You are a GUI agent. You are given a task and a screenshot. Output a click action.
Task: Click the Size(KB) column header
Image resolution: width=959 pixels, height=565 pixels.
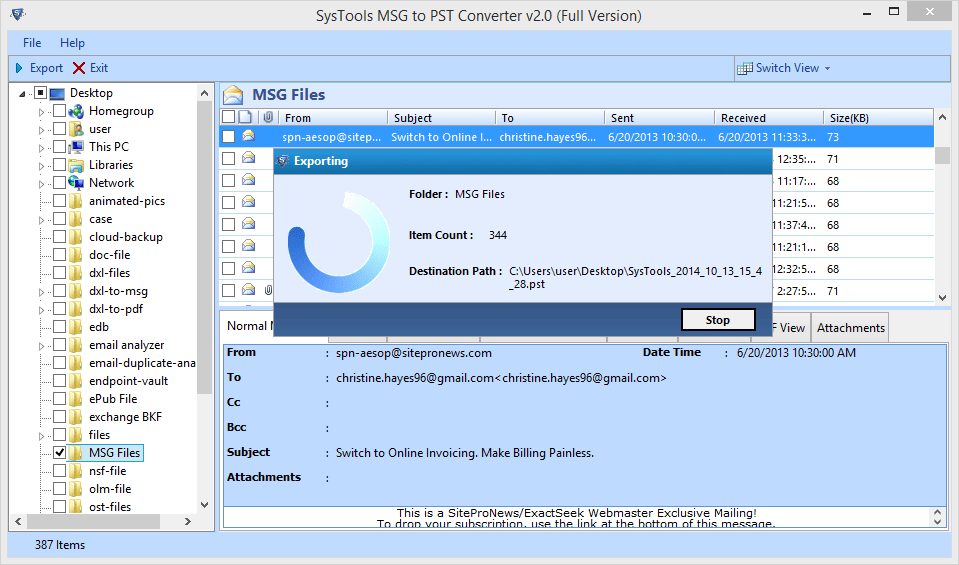[x=878, y=117]
